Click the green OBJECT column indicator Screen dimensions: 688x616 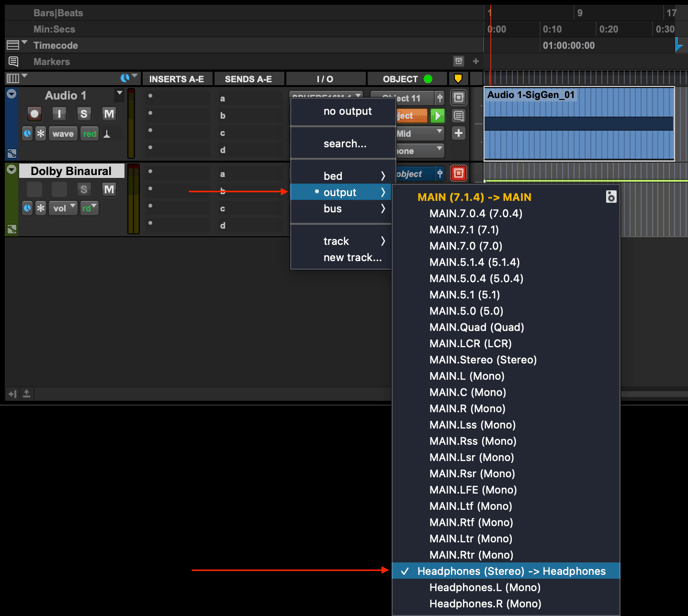click(428, 79)
